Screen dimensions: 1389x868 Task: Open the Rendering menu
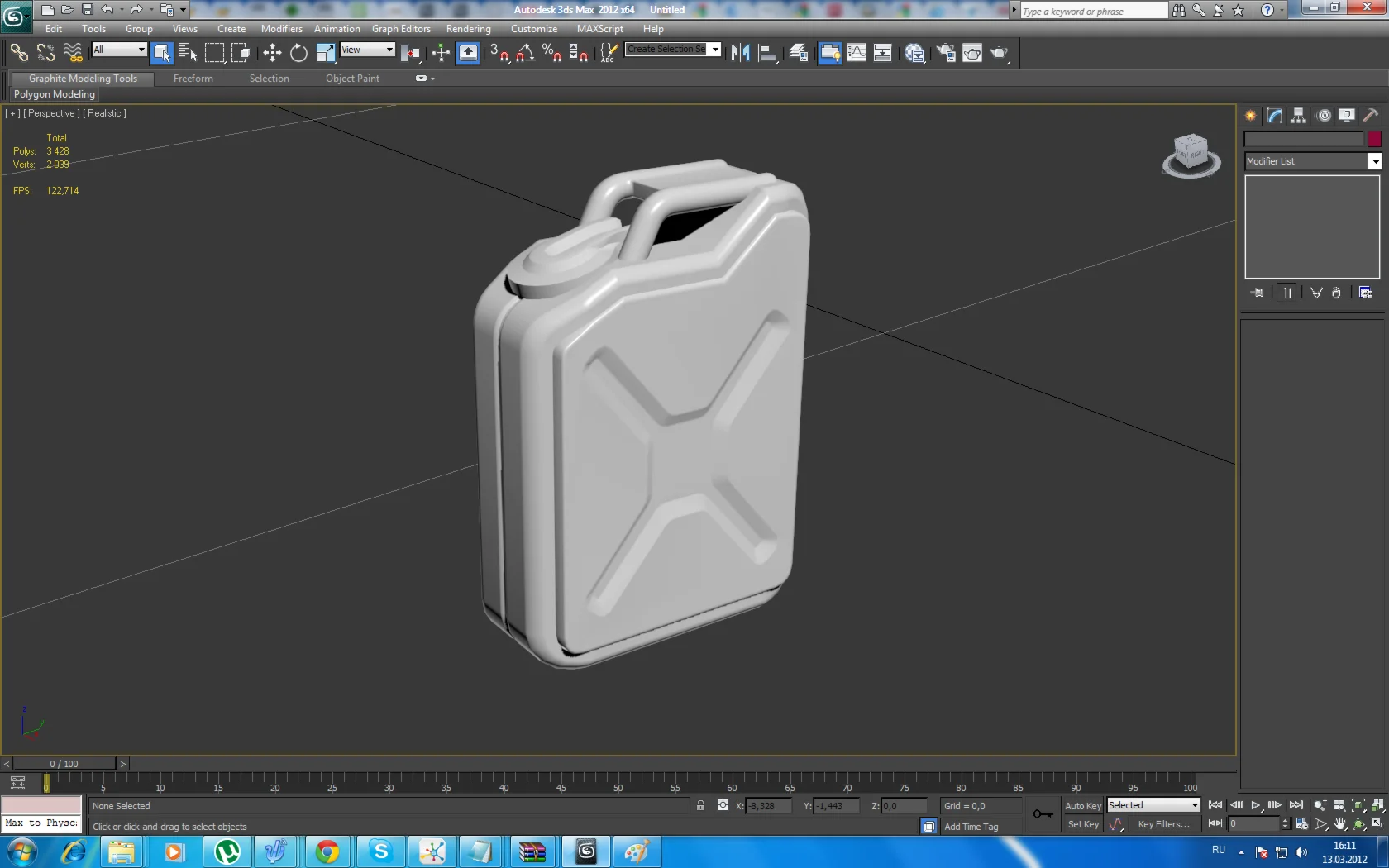(x=468, y=29)
